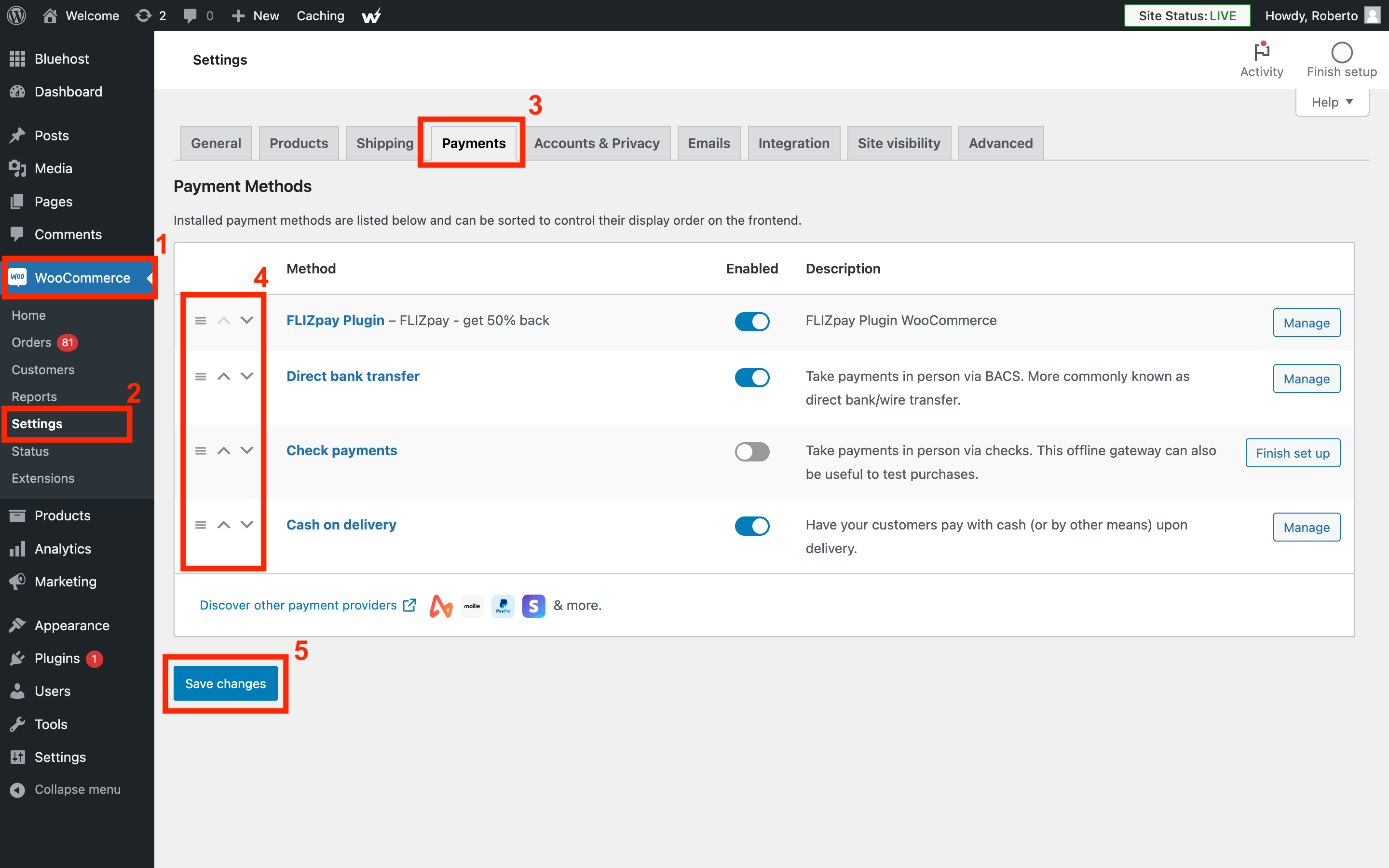Open the updates icon showing 2
This screenshot has width=1389, height=868.
[x=144, y=15]
